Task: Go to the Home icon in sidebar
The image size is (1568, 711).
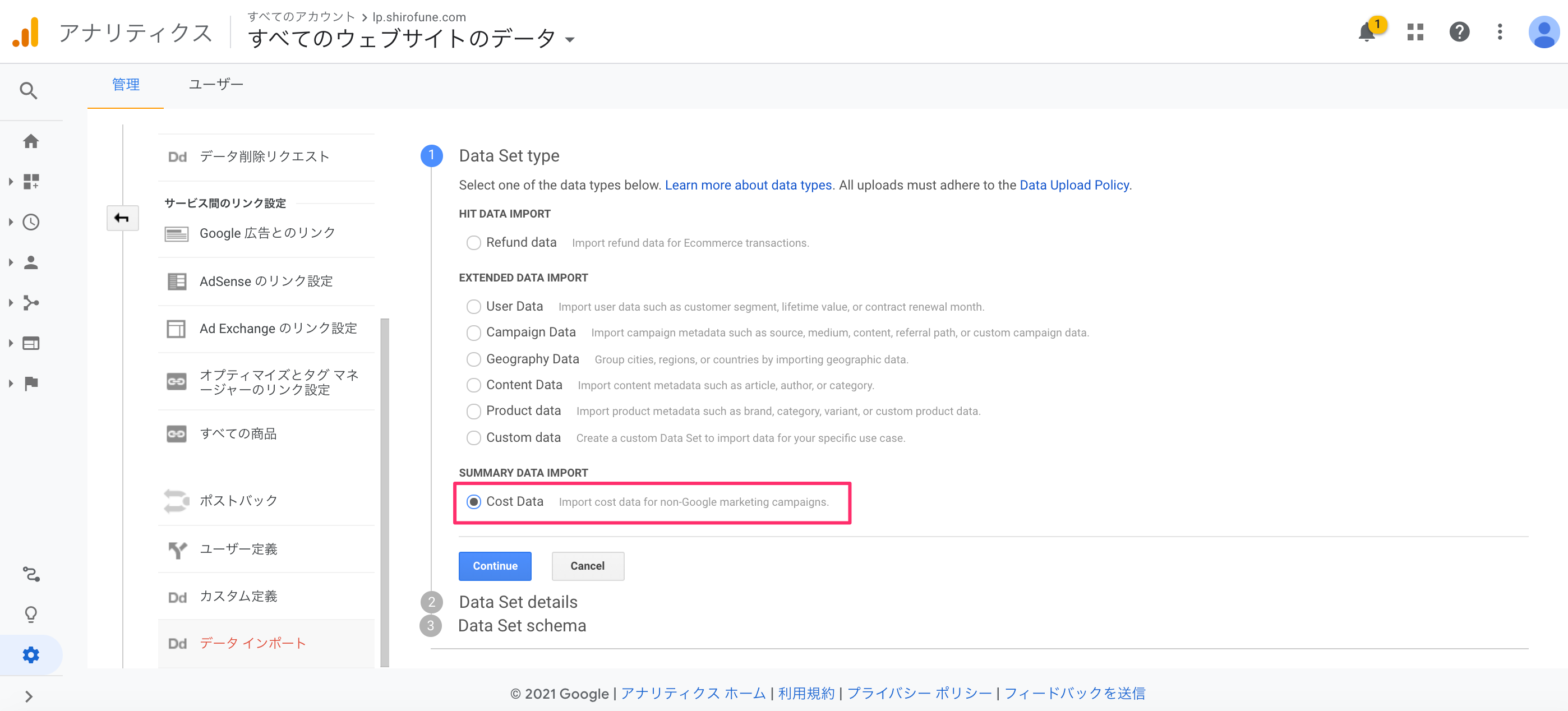Action: (30, 141)
